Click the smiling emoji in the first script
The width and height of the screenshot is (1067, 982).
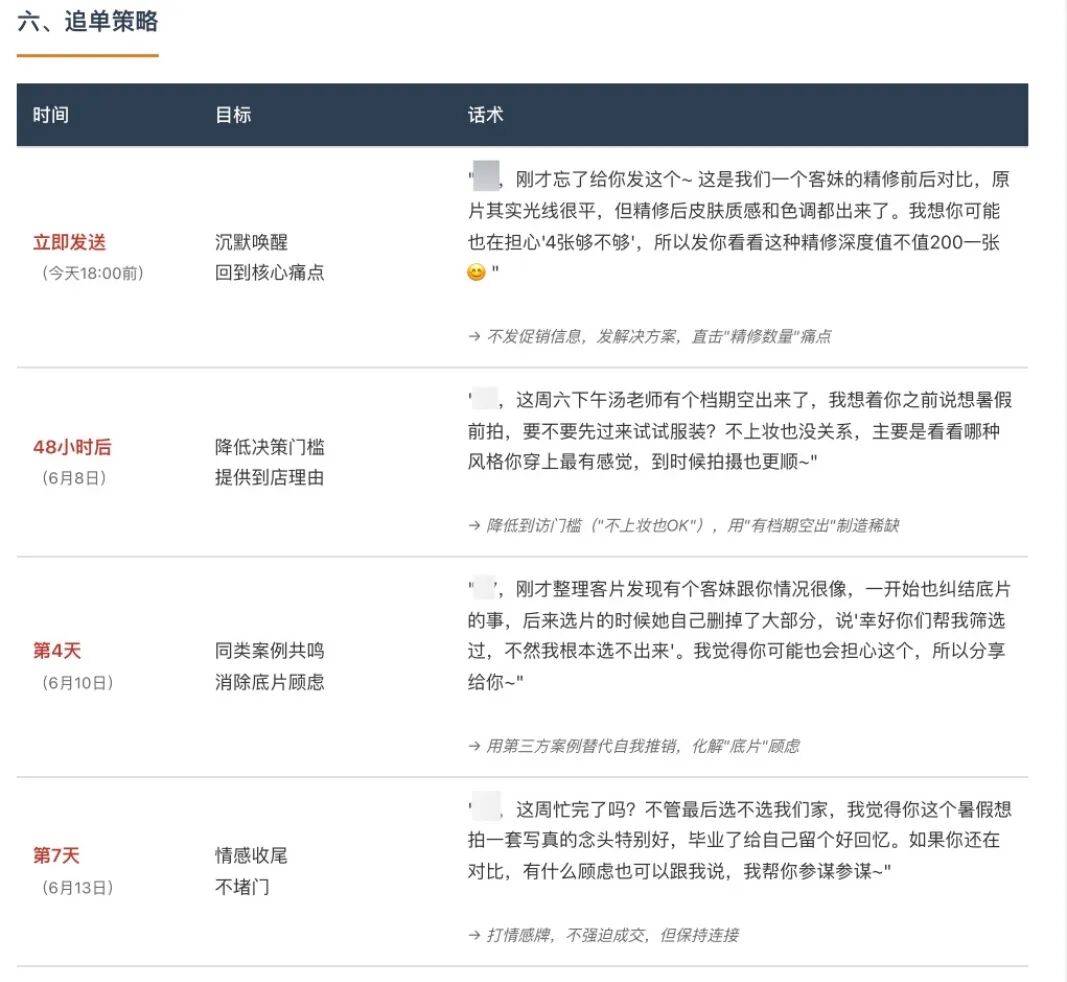(x=476, y=272)
